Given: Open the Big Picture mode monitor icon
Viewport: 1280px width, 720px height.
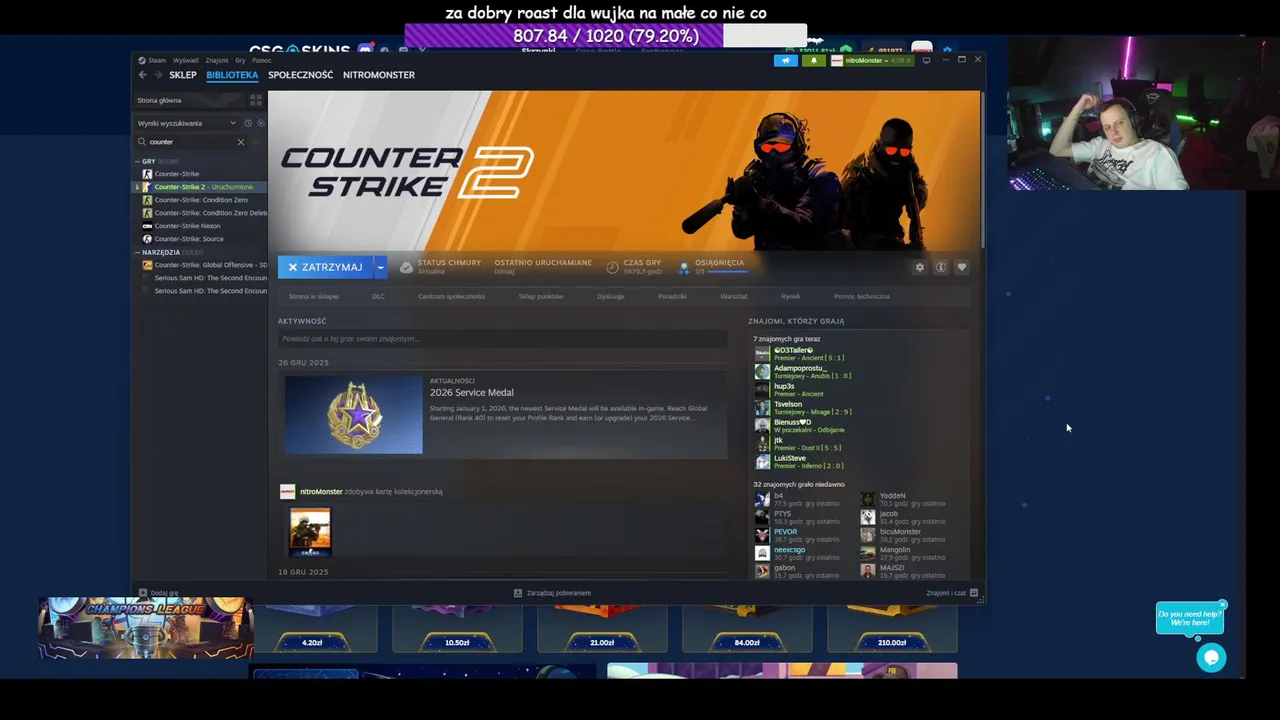Looking at the screenshot, I should [926, 60].
